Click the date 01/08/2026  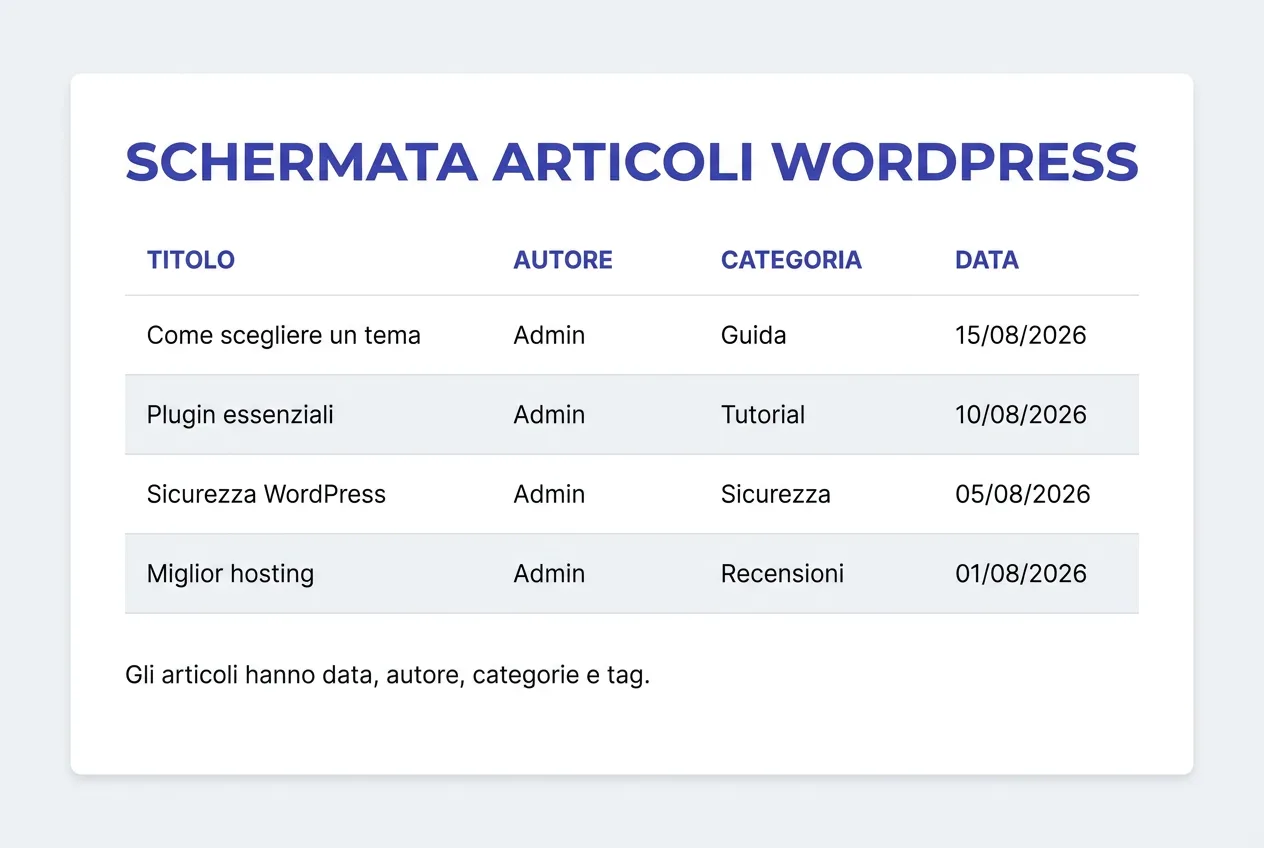pyautogui.click(x=1021, y=573)
